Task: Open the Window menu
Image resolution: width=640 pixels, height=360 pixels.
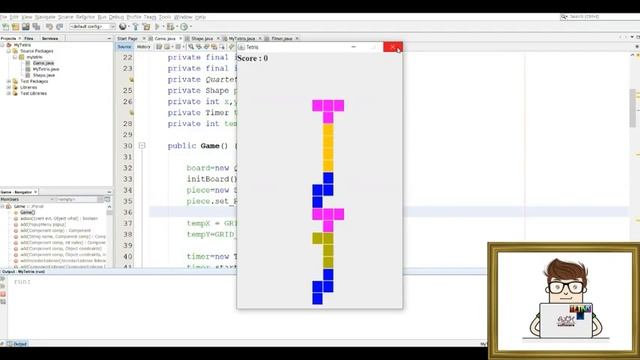Action: click(183, 17)
